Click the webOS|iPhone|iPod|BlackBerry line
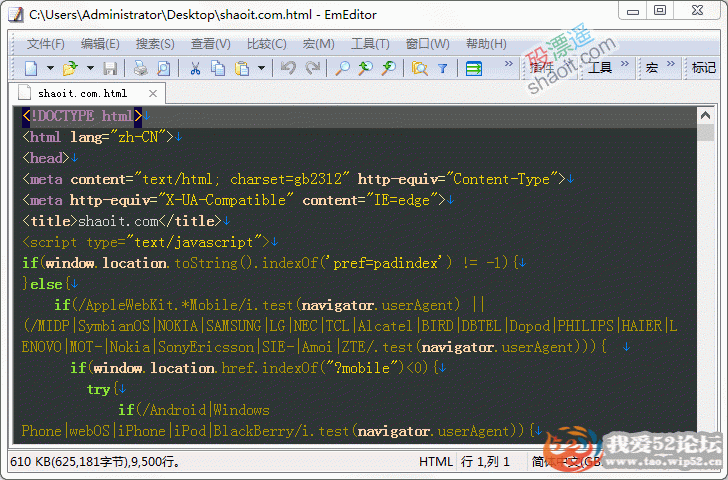728x480 pixels. [281, 431]
